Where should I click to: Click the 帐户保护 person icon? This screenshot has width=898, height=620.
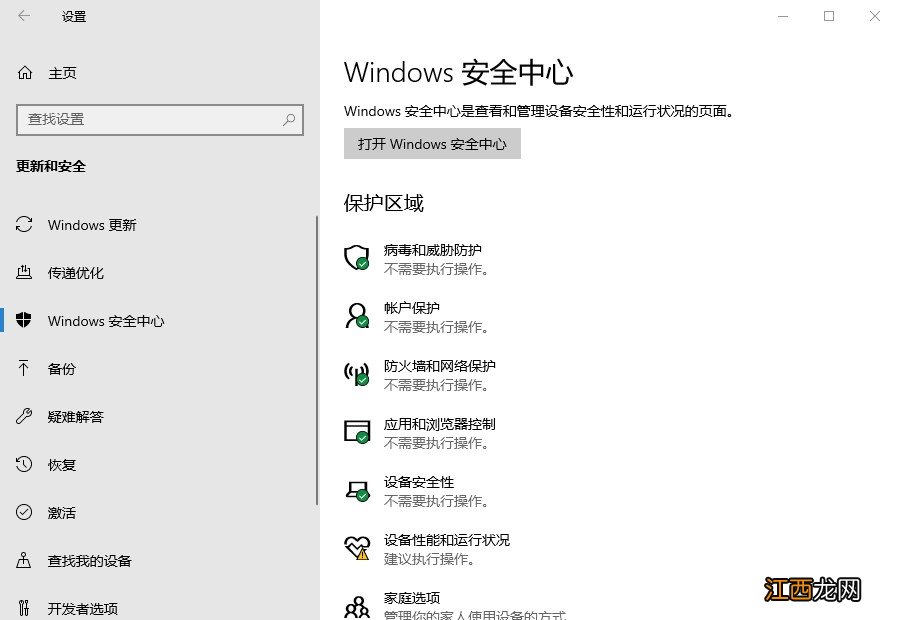pyautogui.click(x=357, y=315)
